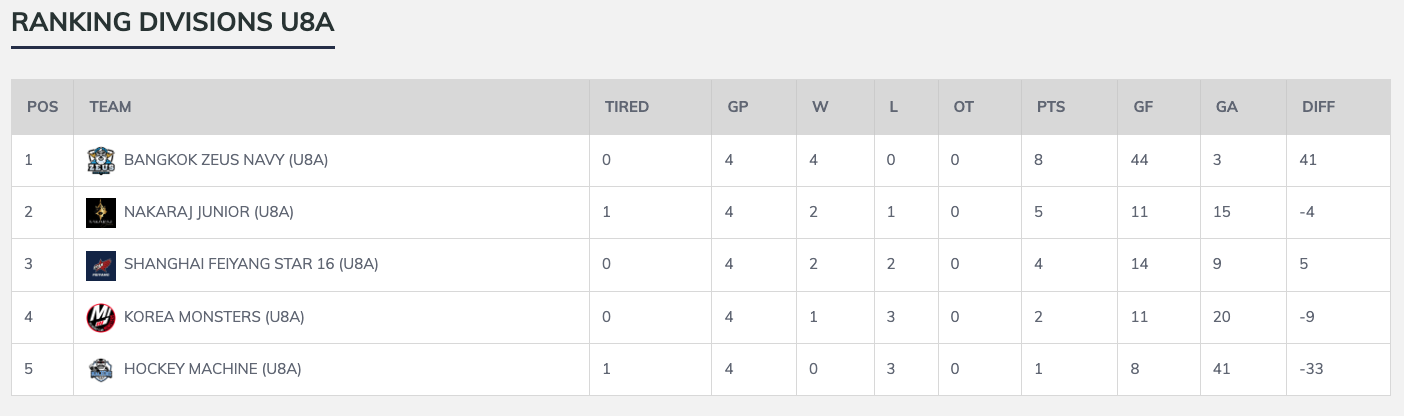Click the Nakaraj Junior team logo
The height and width of the screenshot is (416, 1404).
click(101, 212)
